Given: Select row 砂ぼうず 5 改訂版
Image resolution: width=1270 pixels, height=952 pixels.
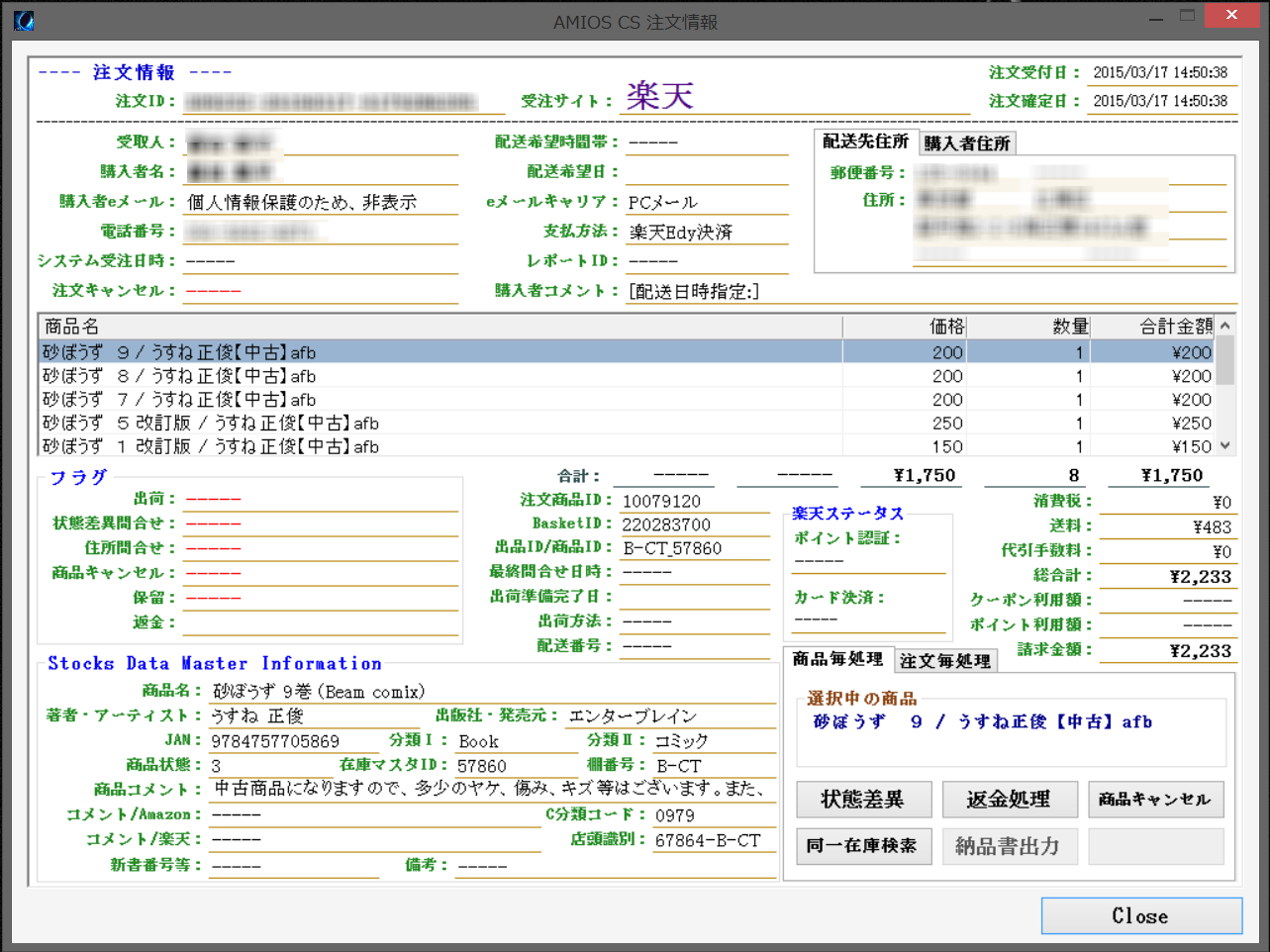Looking at the screenshot, I should [x=627, y=423].
